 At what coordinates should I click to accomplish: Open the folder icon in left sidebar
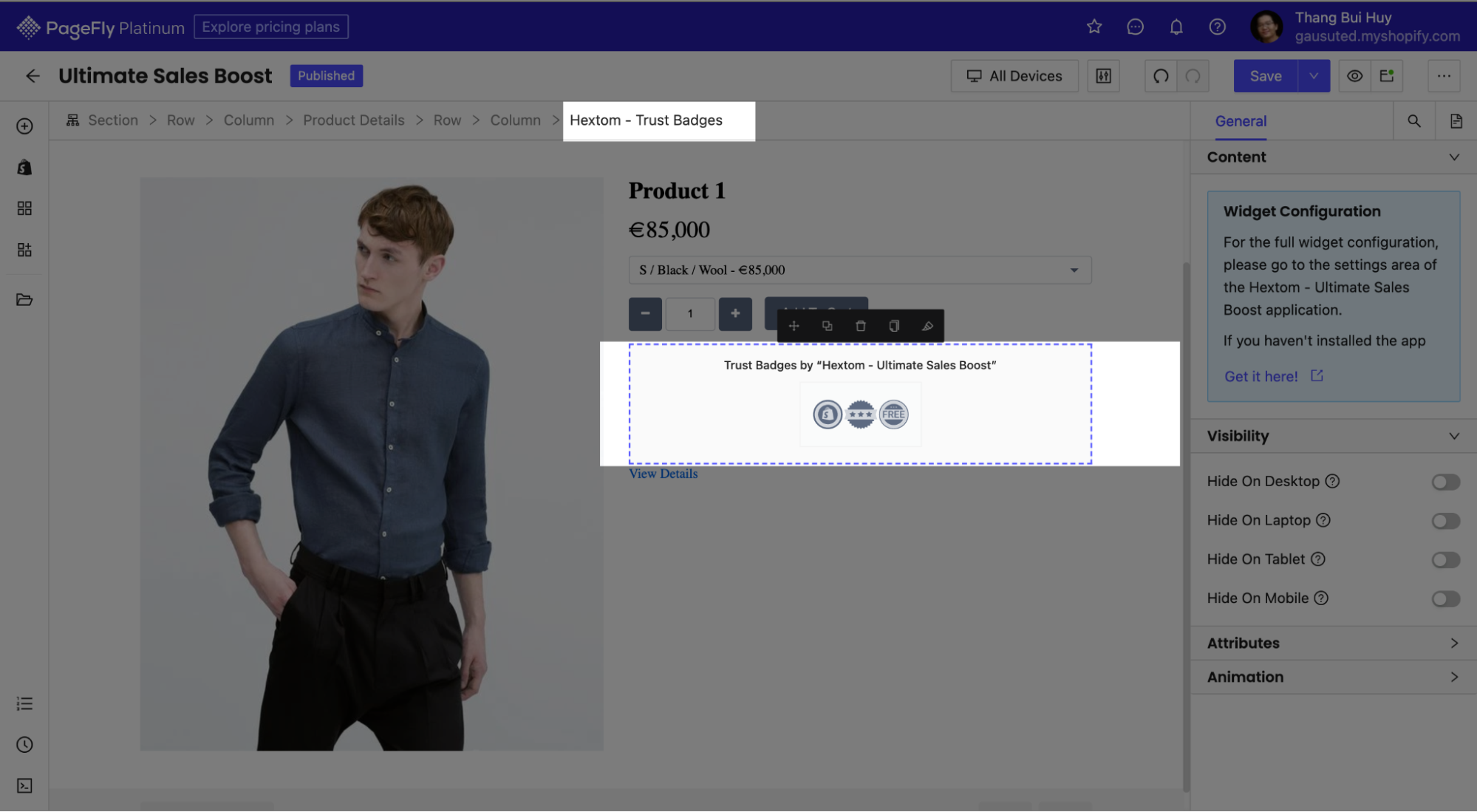point(24,299)
